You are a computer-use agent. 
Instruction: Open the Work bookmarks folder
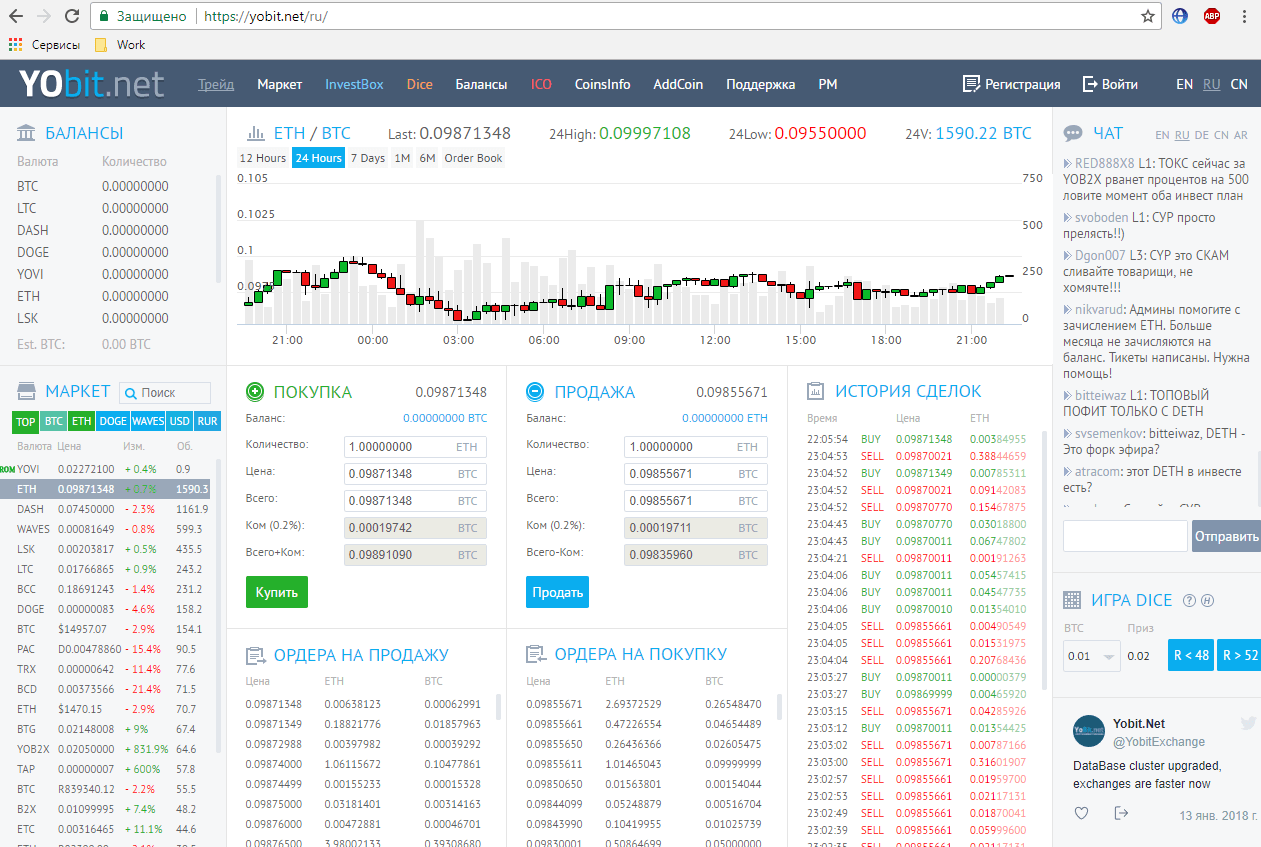coord(120,44)
